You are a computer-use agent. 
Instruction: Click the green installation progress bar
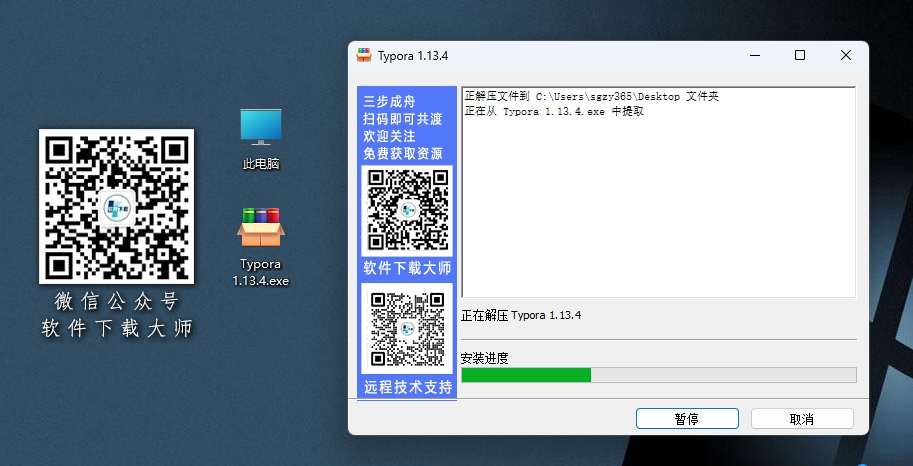[659, 375]
